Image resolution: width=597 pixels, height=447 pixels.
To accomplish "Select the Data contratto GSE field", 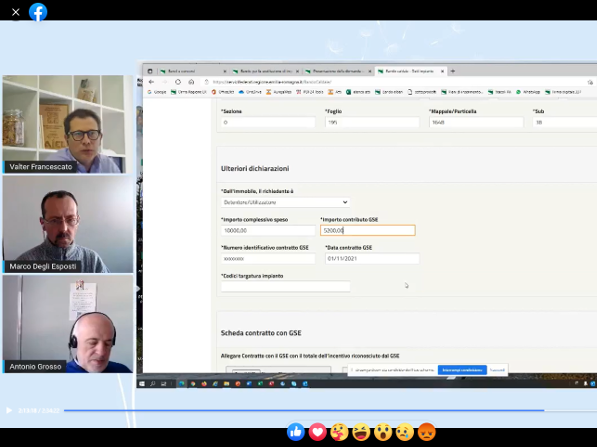I will pos(372,259).
